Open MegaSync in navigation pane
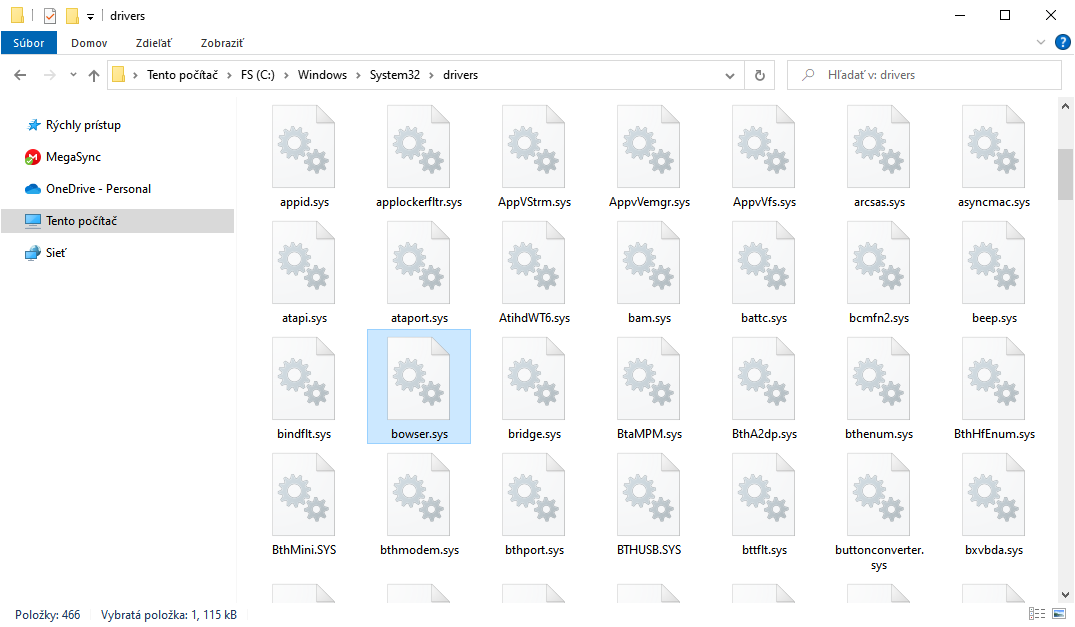The height and width of the screenshot is (627, 1075). tap(73, 157)
